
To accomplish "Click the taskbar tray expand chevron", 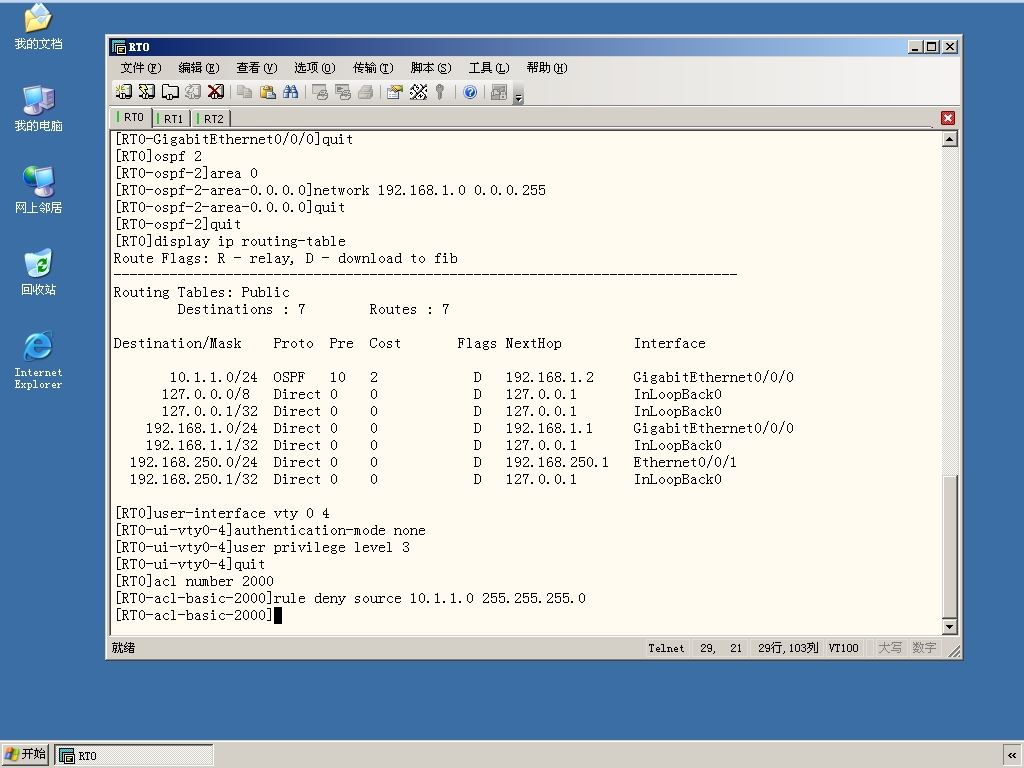I will click(1012, 756).
